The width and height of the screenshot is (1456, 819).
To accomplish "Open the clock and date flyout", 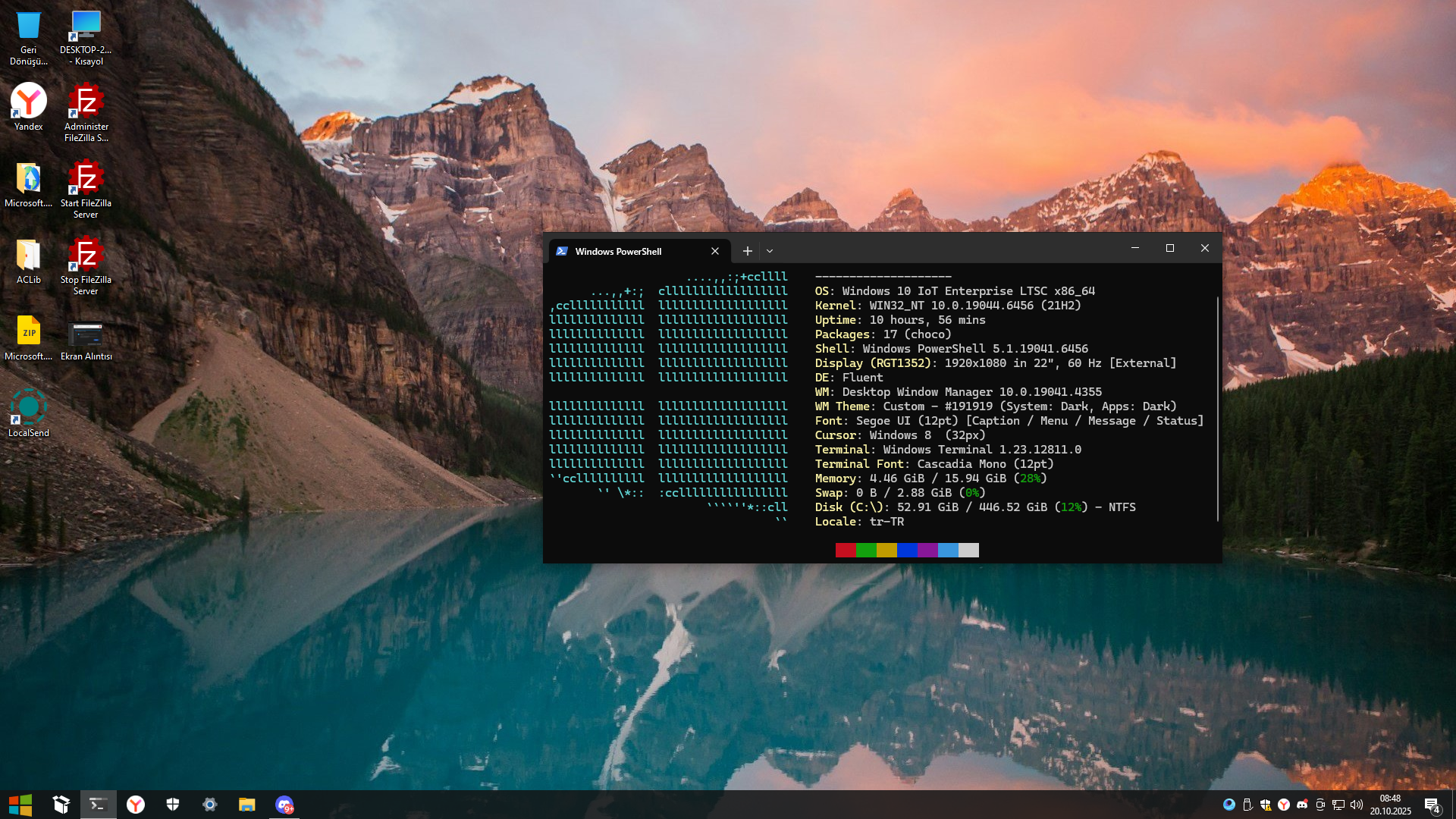I will point(1390,805).
